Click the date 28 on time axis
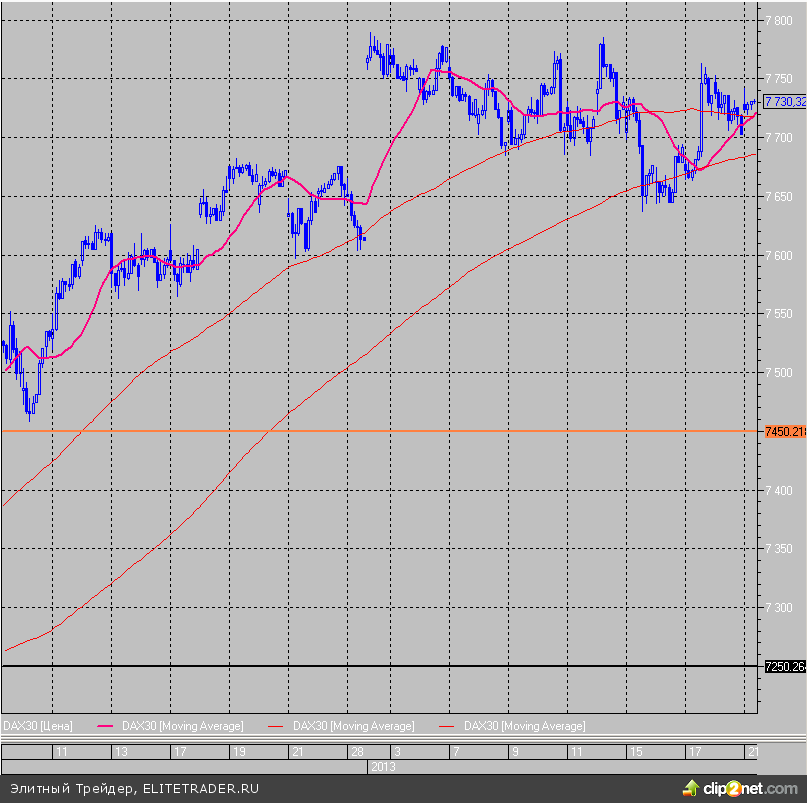The height and width of the screenshot is (803, 807). coord(355,751)
